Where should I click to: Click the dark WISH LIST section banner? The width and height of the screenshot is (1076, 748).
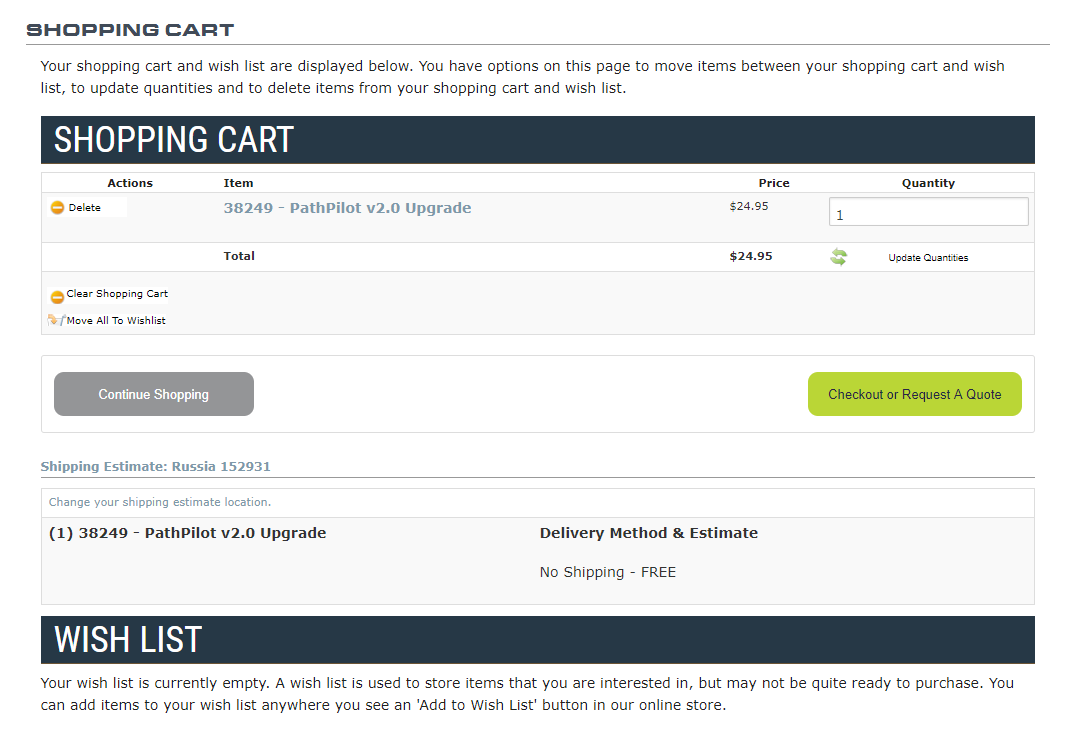[537, 640]
